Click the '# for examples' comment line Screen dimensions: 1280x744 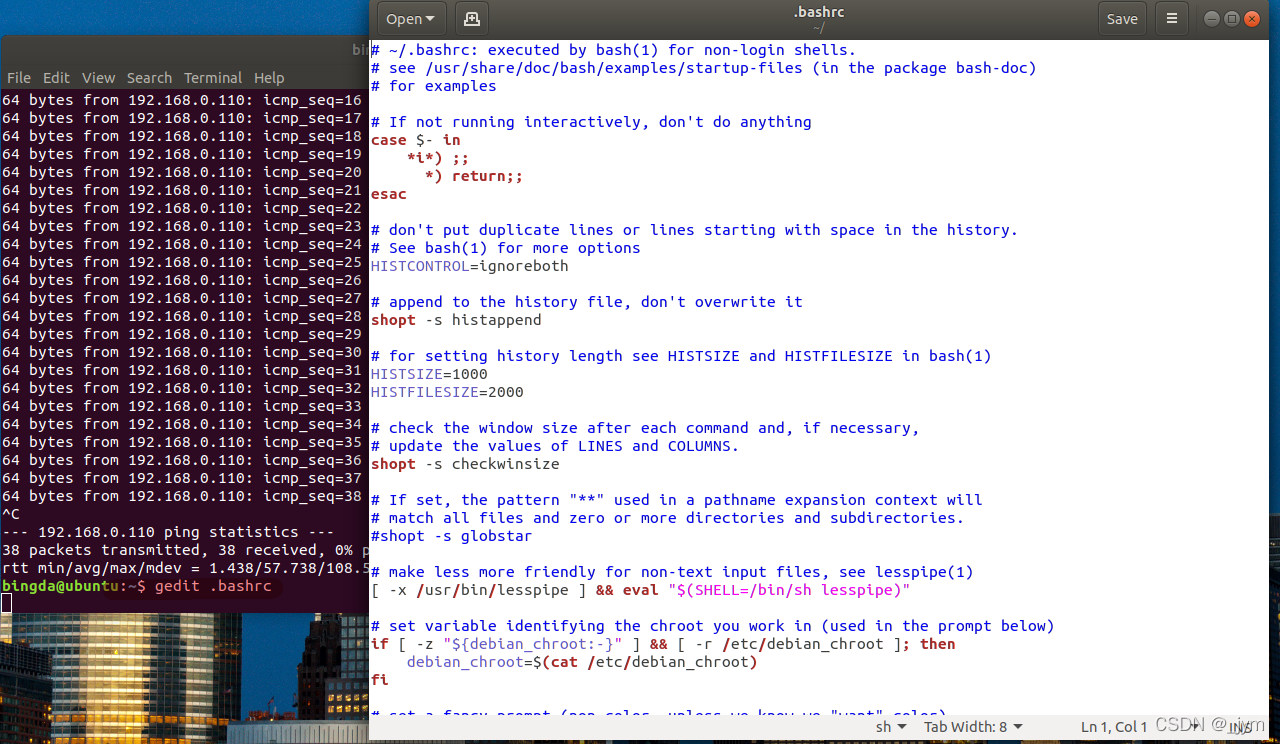pos(433,86)
